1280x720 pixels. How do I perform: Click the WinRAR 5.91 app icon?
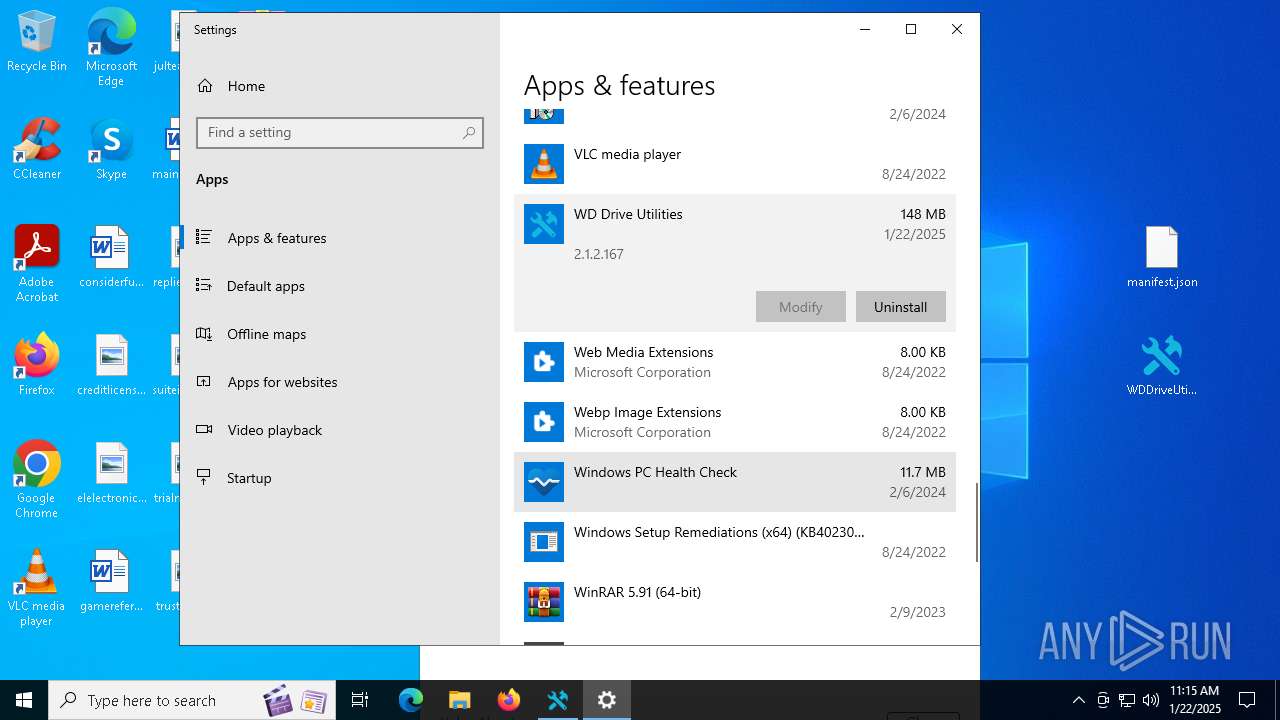(544, 602)
